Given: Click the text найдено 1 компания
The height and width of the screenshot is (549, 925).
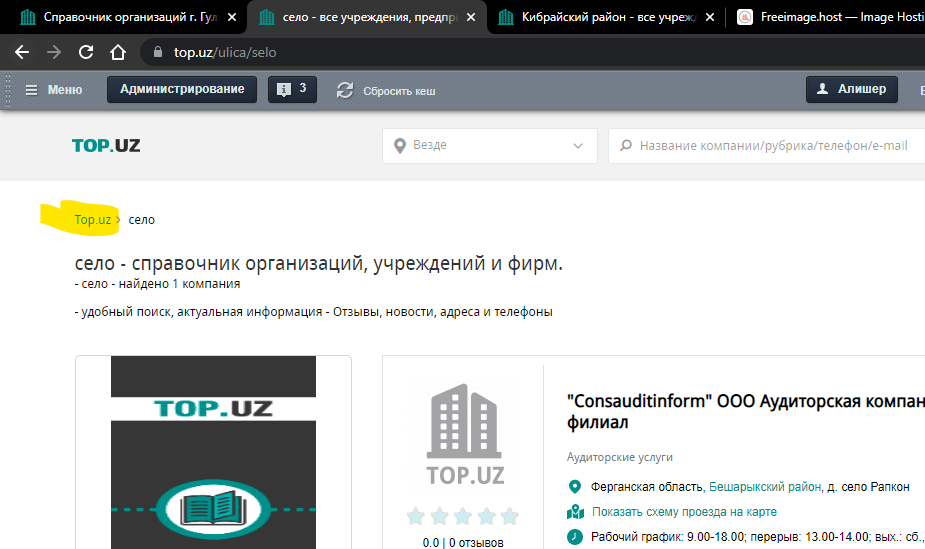Looking at the screenshot, I should (179, 284).
